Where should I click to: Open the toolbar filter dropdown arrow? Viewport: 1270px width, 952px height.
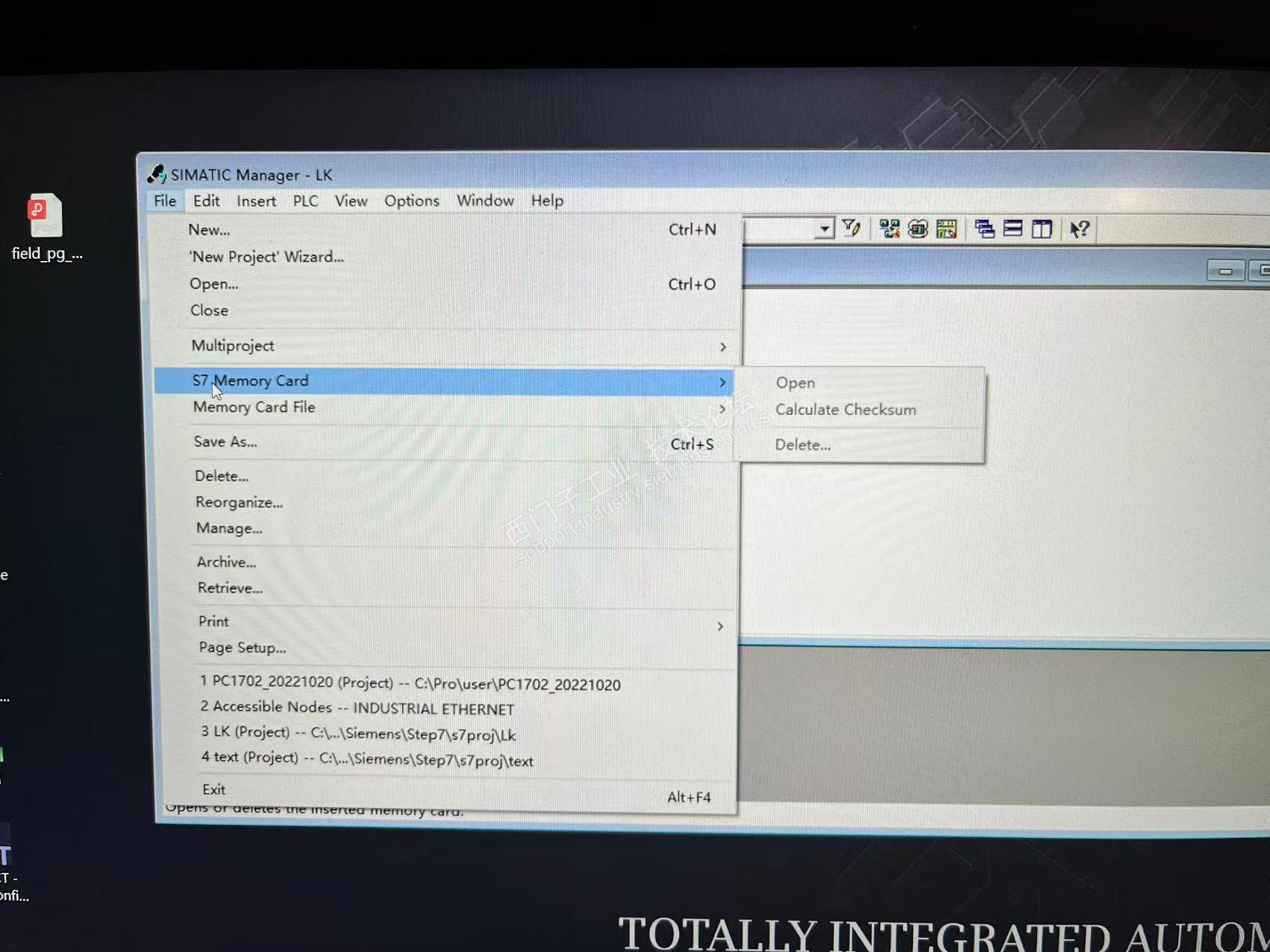(x=824, y=228)
